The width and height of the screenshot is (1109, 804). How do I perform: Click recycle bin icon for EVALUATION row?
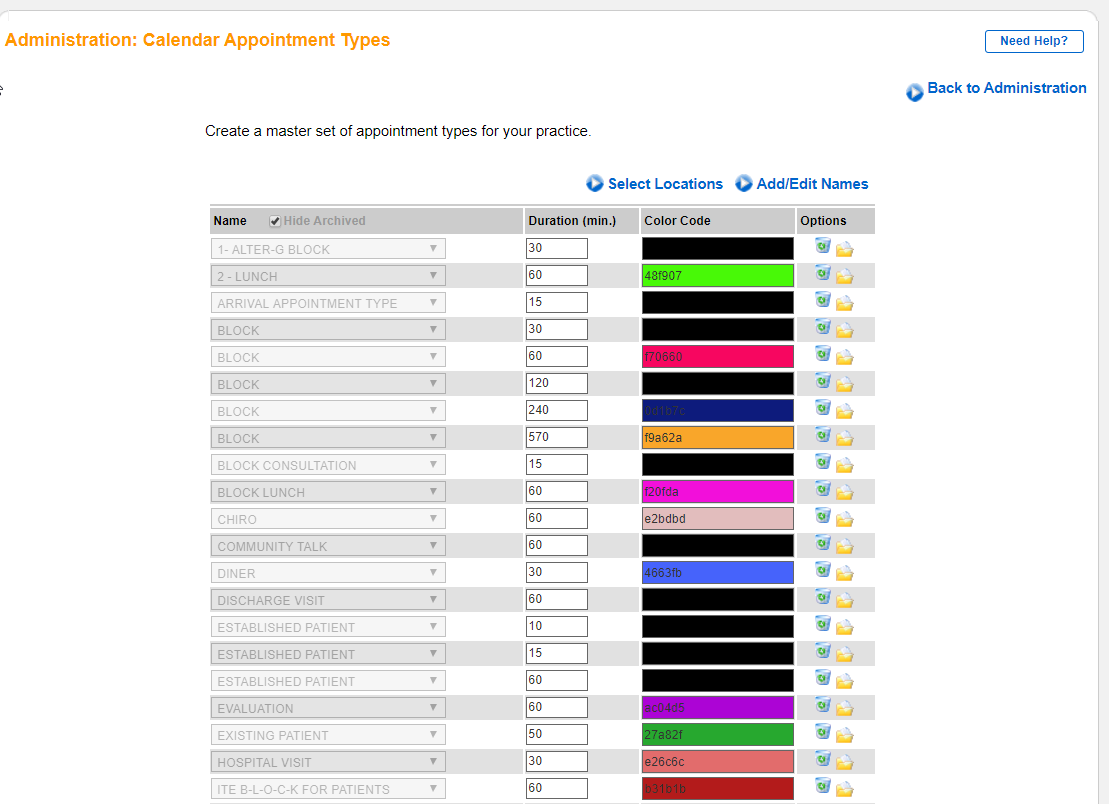point(822,706)
